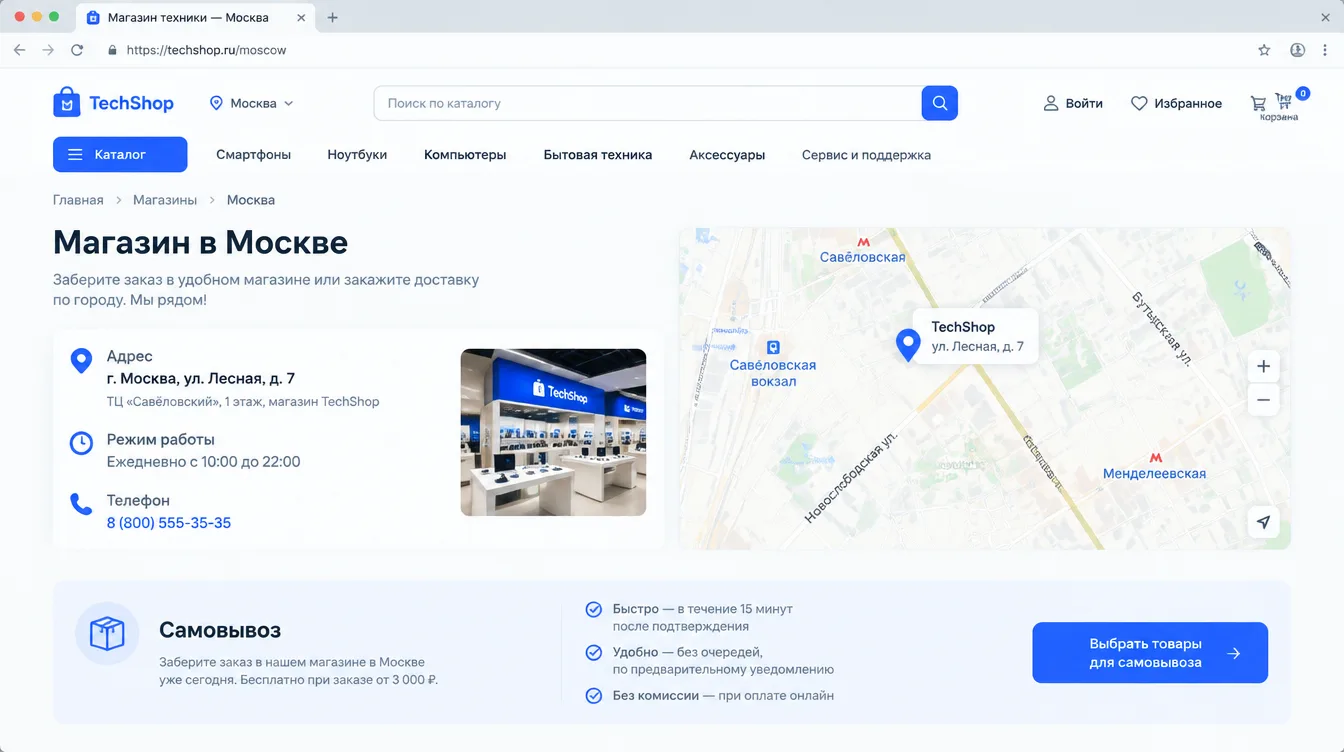The width and height of the screenshot is (1344, 752).
Task: Click Выбрать товары для самовывоза button
Action: pos(1150,653)
